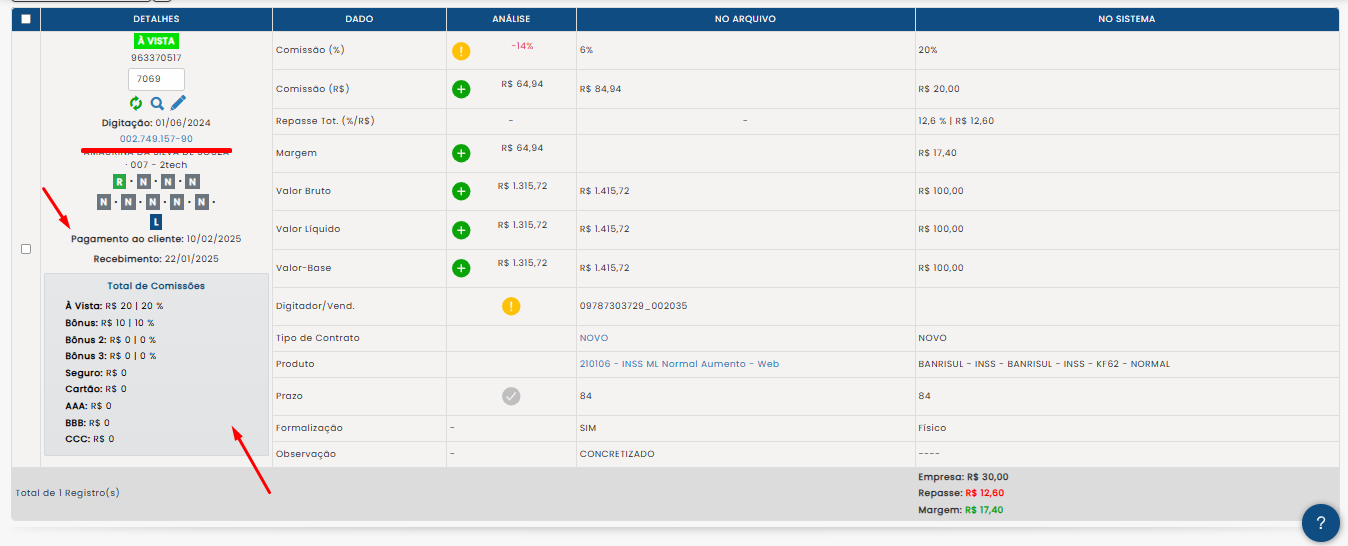Check the record row checkbox
Viewport: 1348px width, 546px height.
pyautogui.click(x=26, y=249)
